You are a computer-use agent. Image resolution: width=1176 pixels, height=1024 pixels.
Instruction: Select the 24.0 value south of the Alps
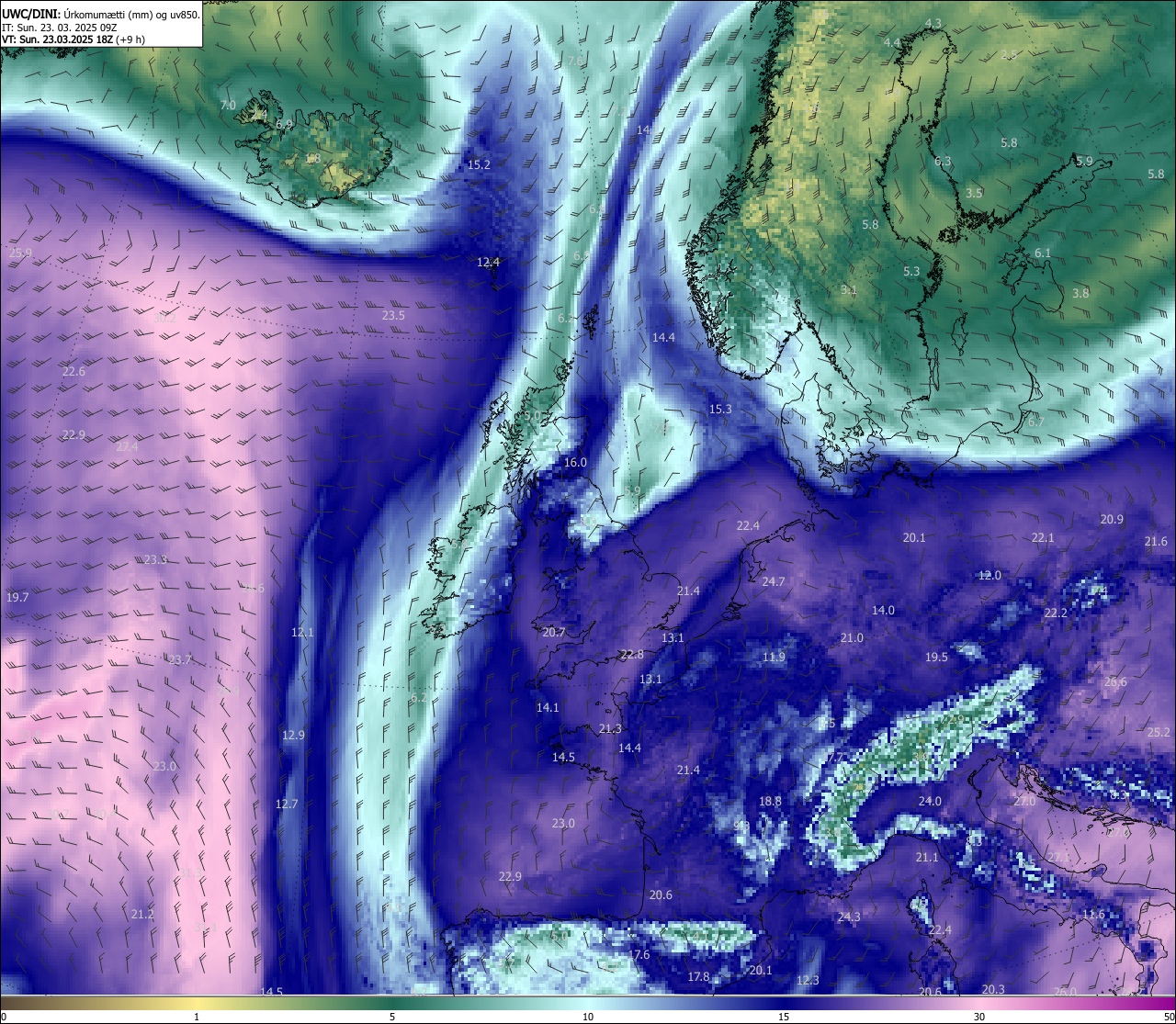[x=930, y=801]
